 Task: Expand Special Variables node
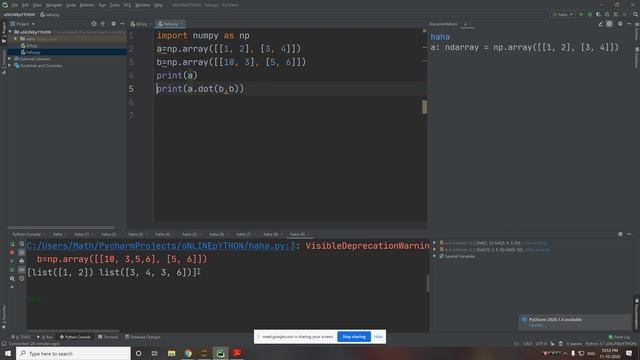coord(434,256)
